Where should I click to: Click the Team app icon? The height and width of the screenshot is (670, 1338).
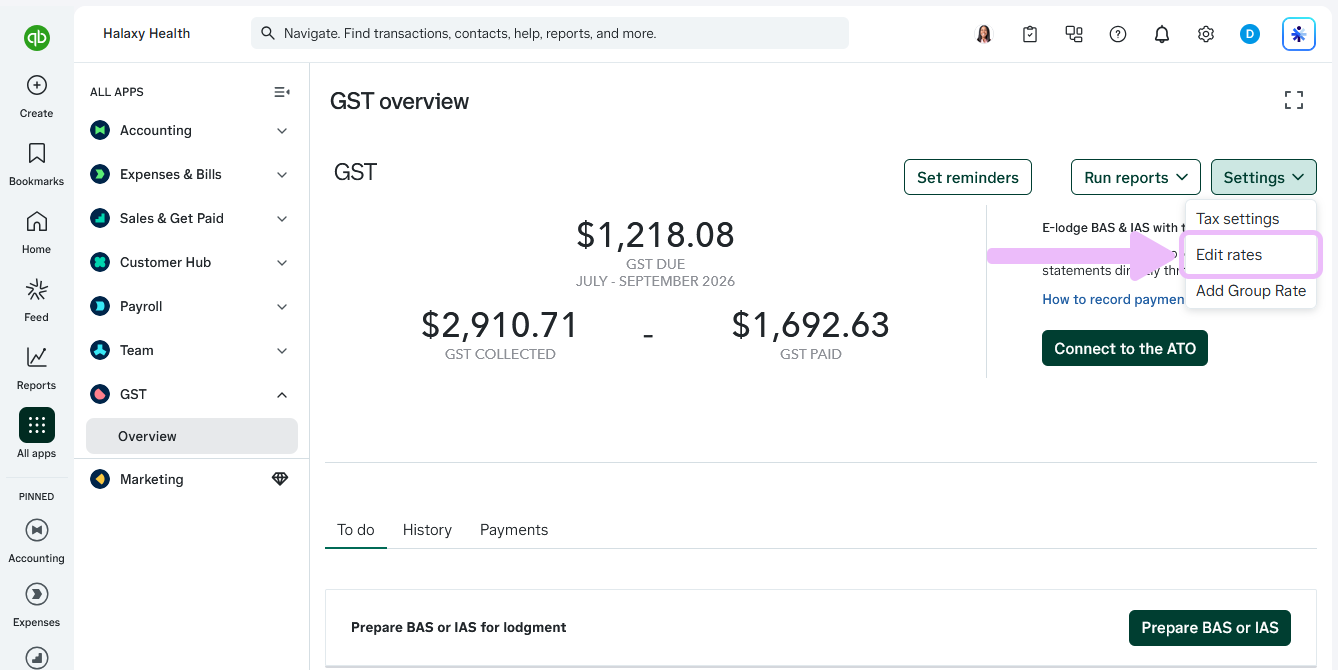(x=100, y=350)
